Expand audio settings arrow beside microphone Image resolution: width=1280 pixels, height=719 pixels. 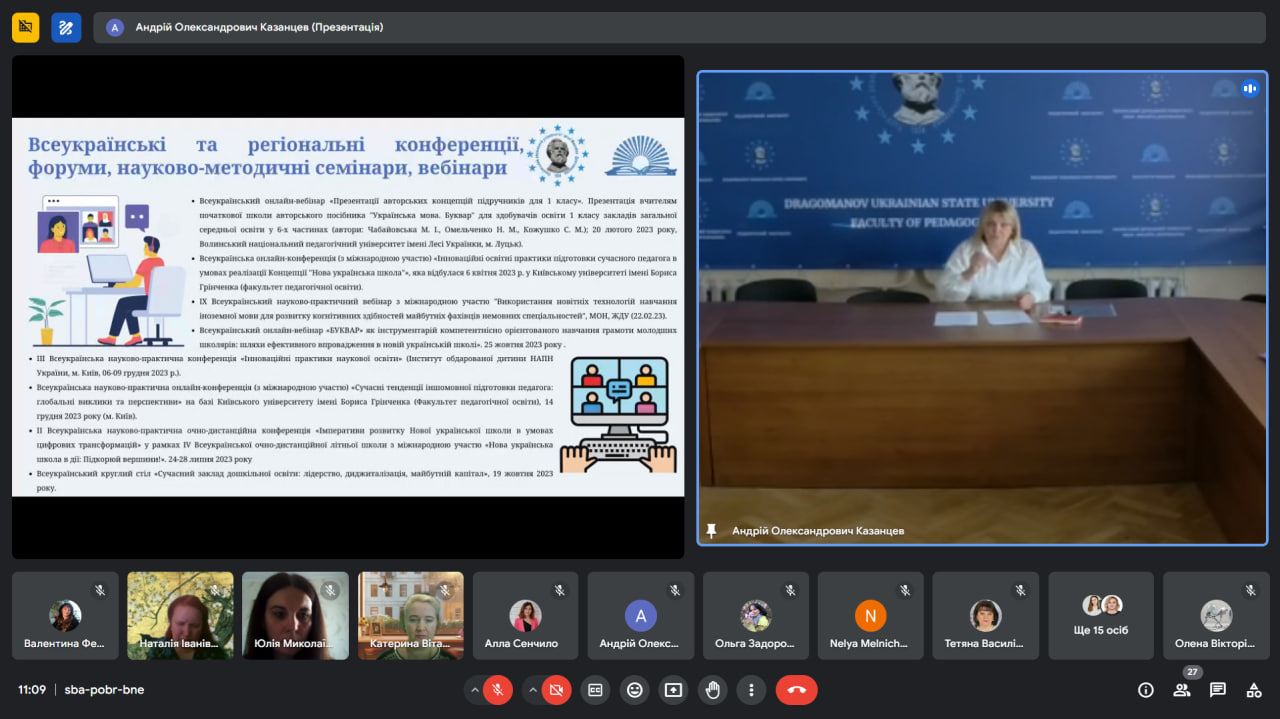[473, 690]
